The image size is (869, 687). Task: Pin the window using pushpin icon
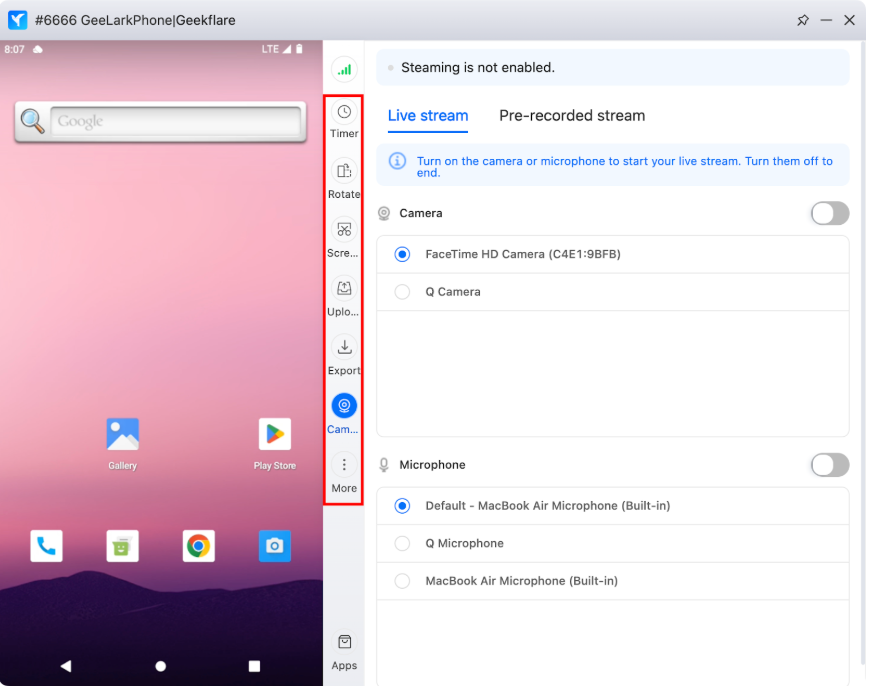click(802, 20)
